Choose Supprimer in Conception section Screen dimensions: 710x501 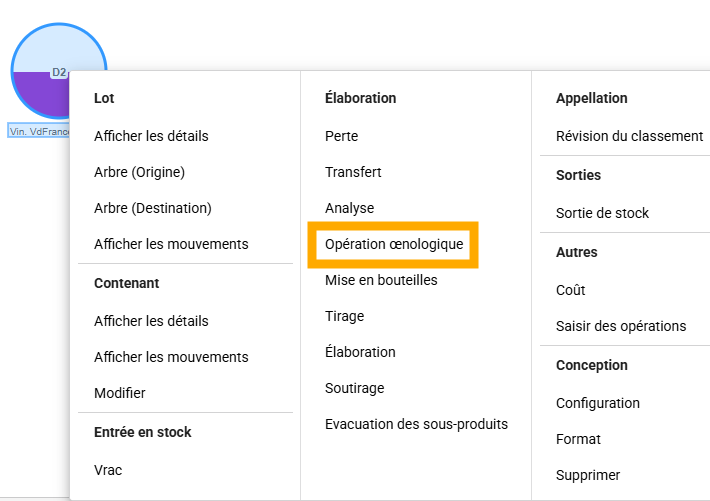pos(588,475)
